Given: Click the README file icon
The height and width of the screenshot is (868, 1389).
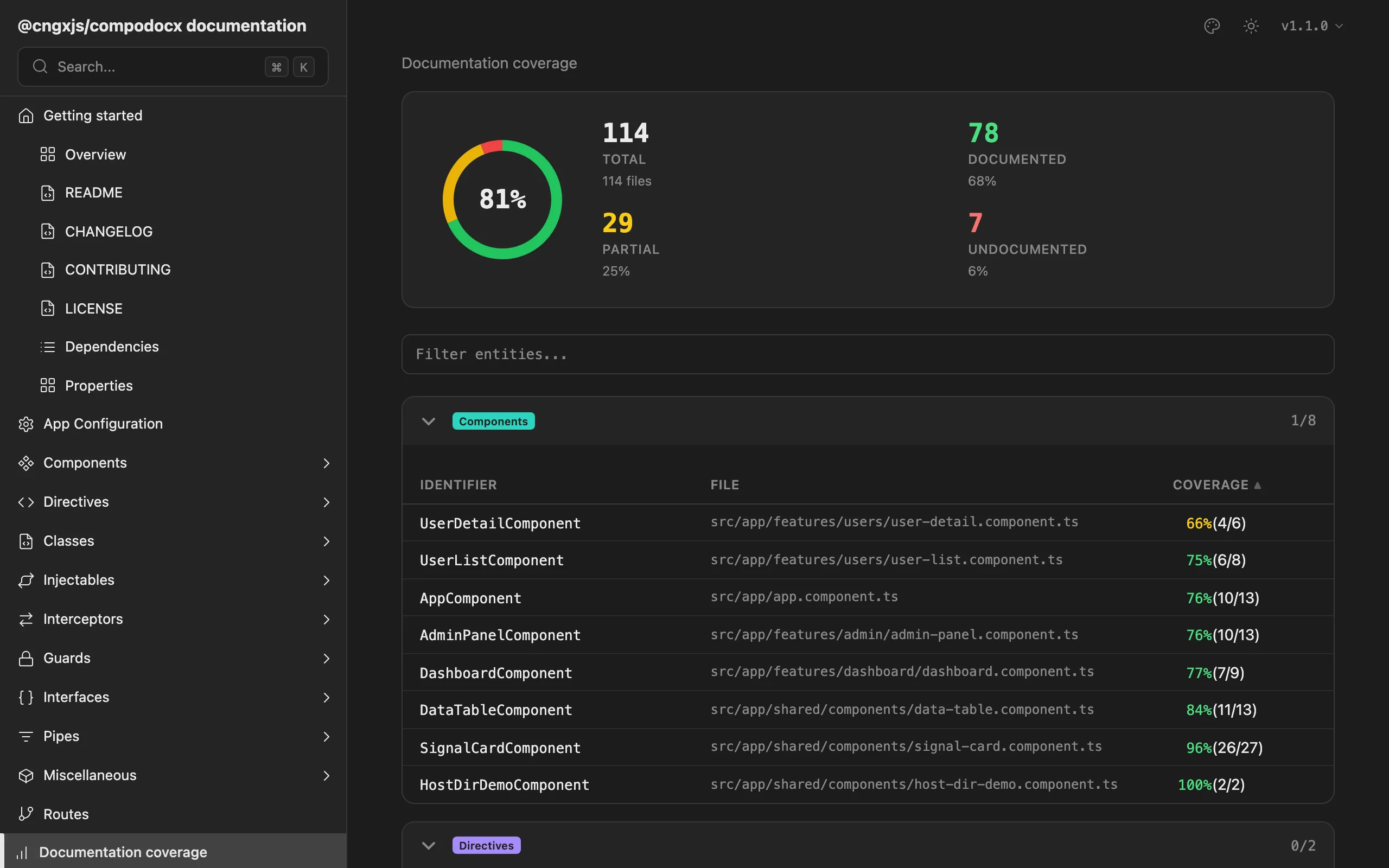Looking at the screenshot, I should (48, 192).
